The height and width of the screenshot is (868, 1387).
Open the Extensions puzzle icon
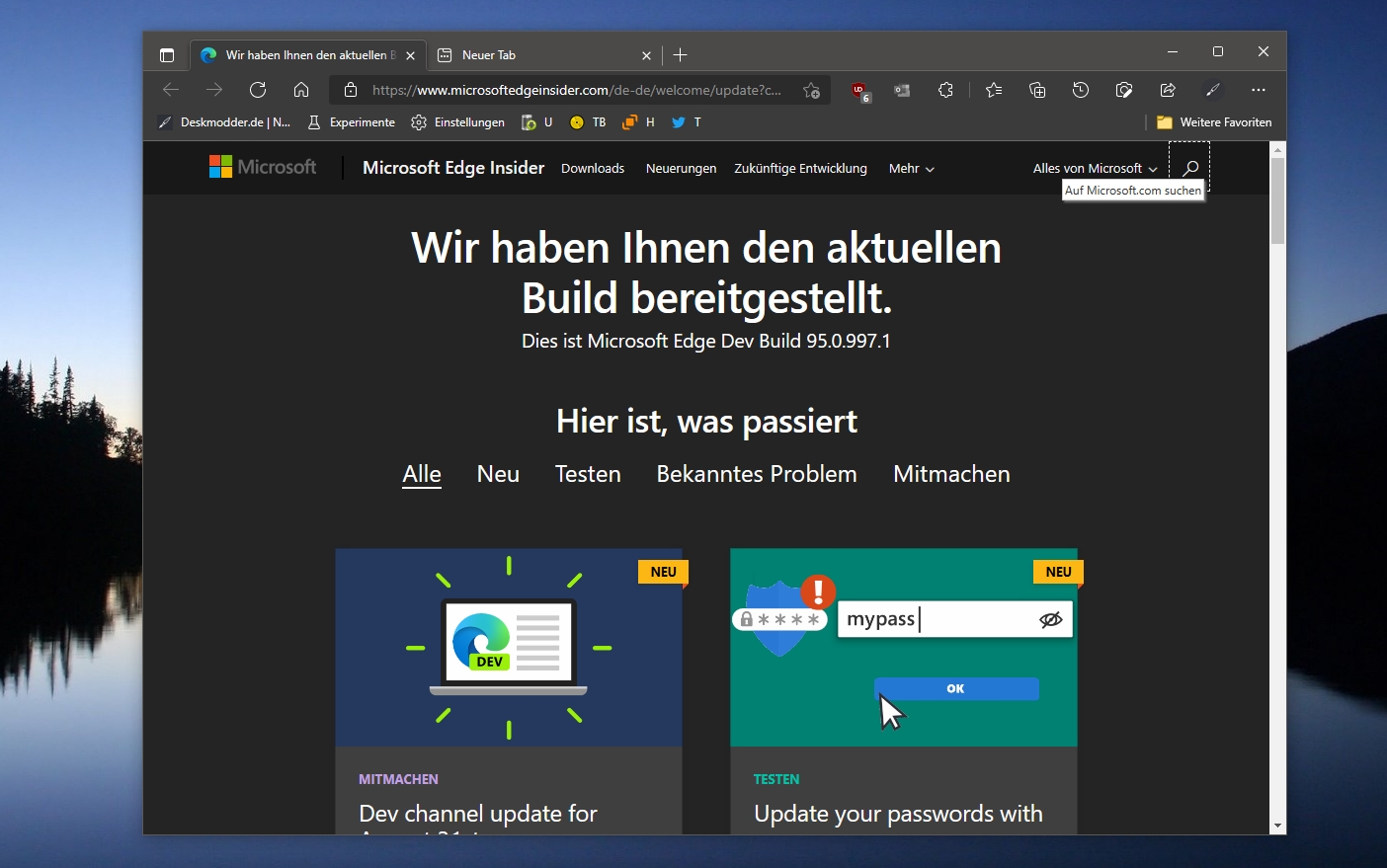(x=945, y=90)
